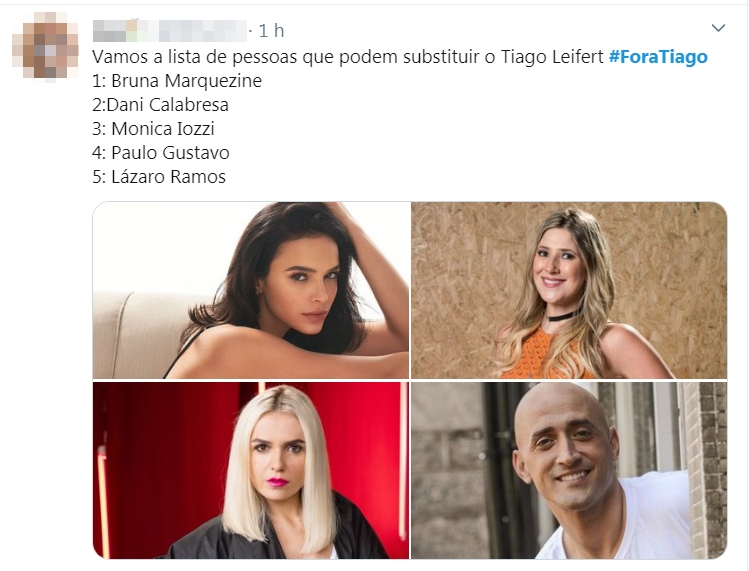Image resolution: width=749 pixels, height=571 pixels.
Task: Open photo of blonde woman in orange top
Action: pos(569,291)
